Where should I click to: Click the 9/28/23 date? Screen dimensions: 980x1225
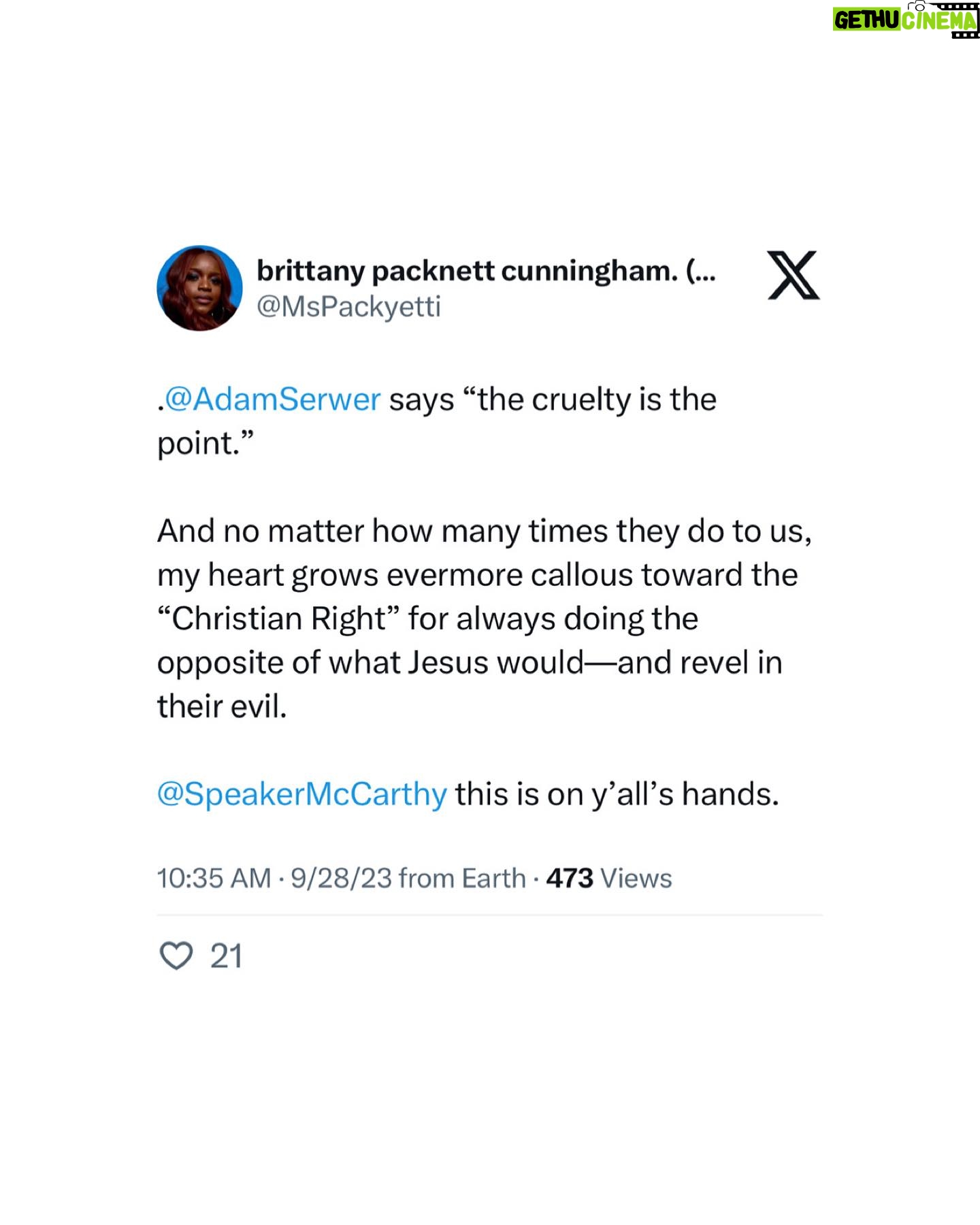point(342,878)
